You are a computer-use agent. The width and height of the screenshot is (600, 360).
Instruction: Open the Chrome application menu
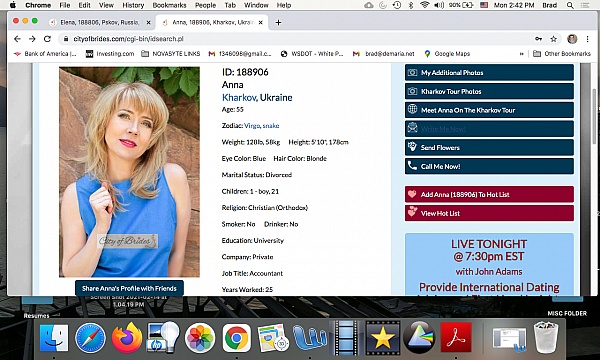click(38, 5)
